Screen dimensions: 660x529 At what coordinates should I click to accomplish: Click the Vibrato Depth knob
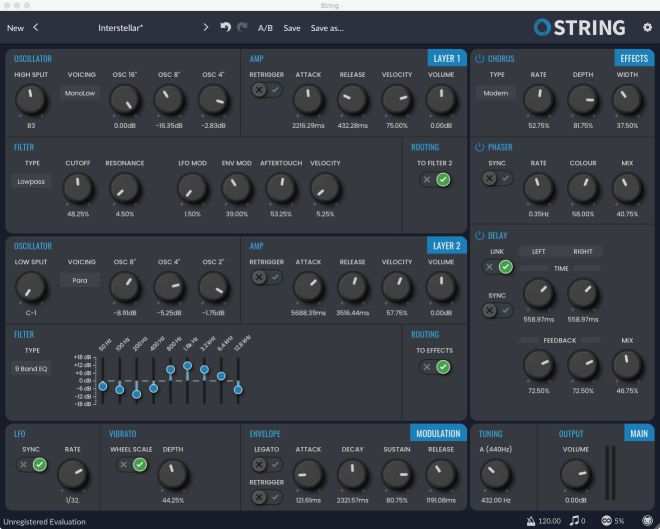173,474
